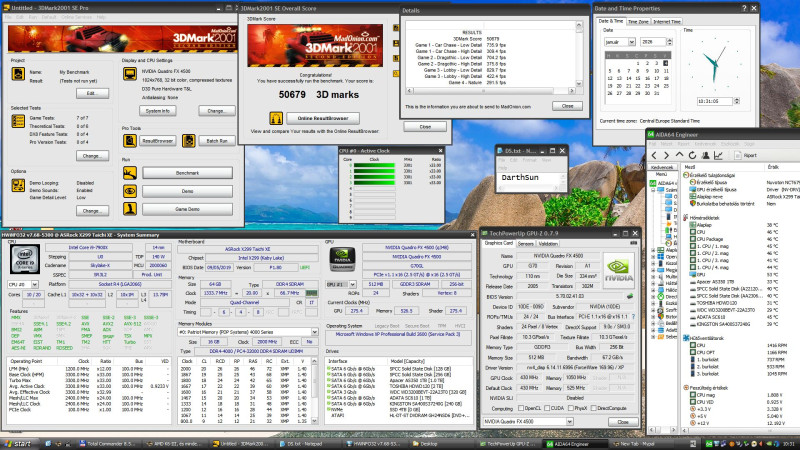Open the AIDA64 Riport report button

pos(746,155)
